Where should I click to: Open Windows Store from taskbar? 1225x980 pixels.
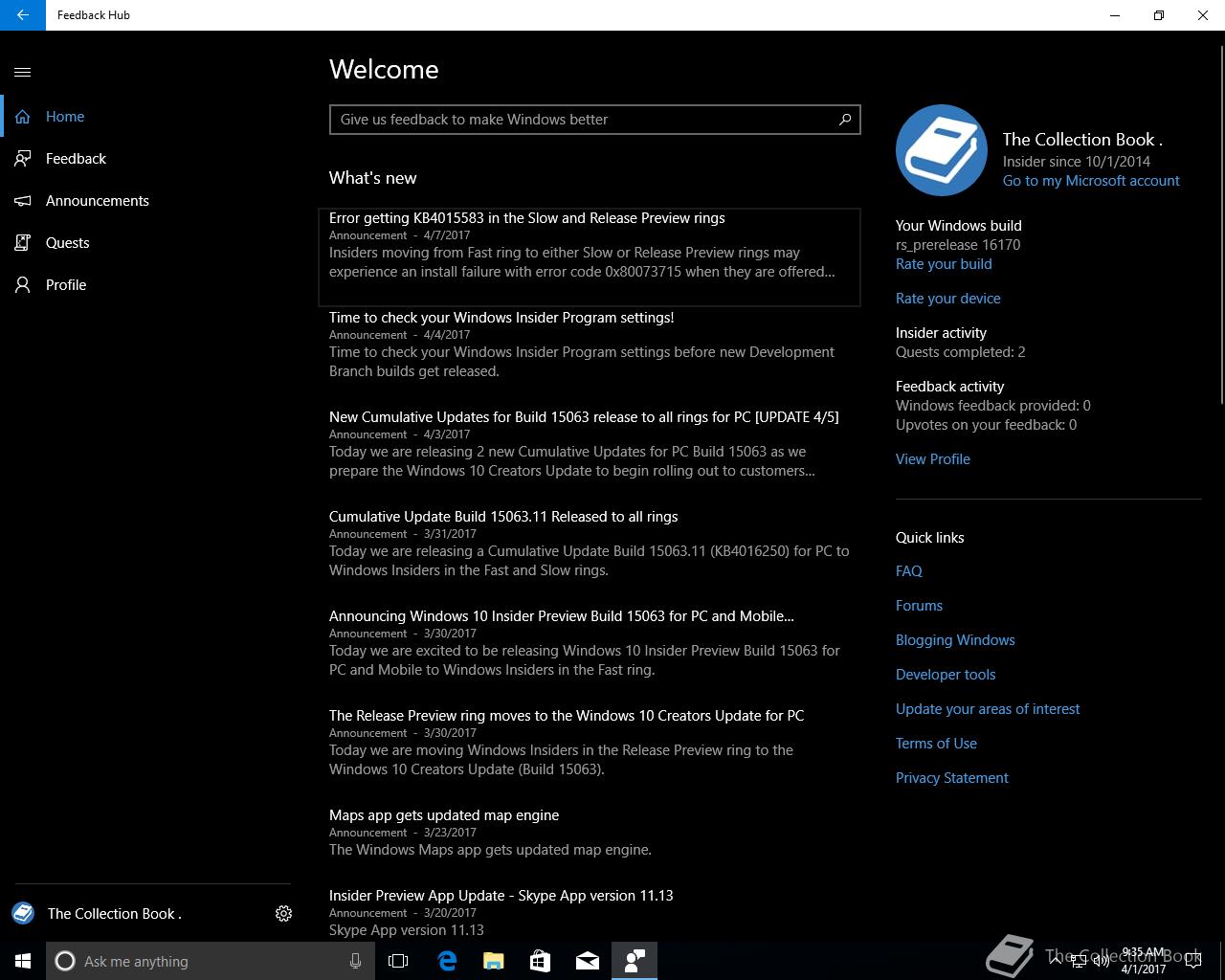point(540,961)
